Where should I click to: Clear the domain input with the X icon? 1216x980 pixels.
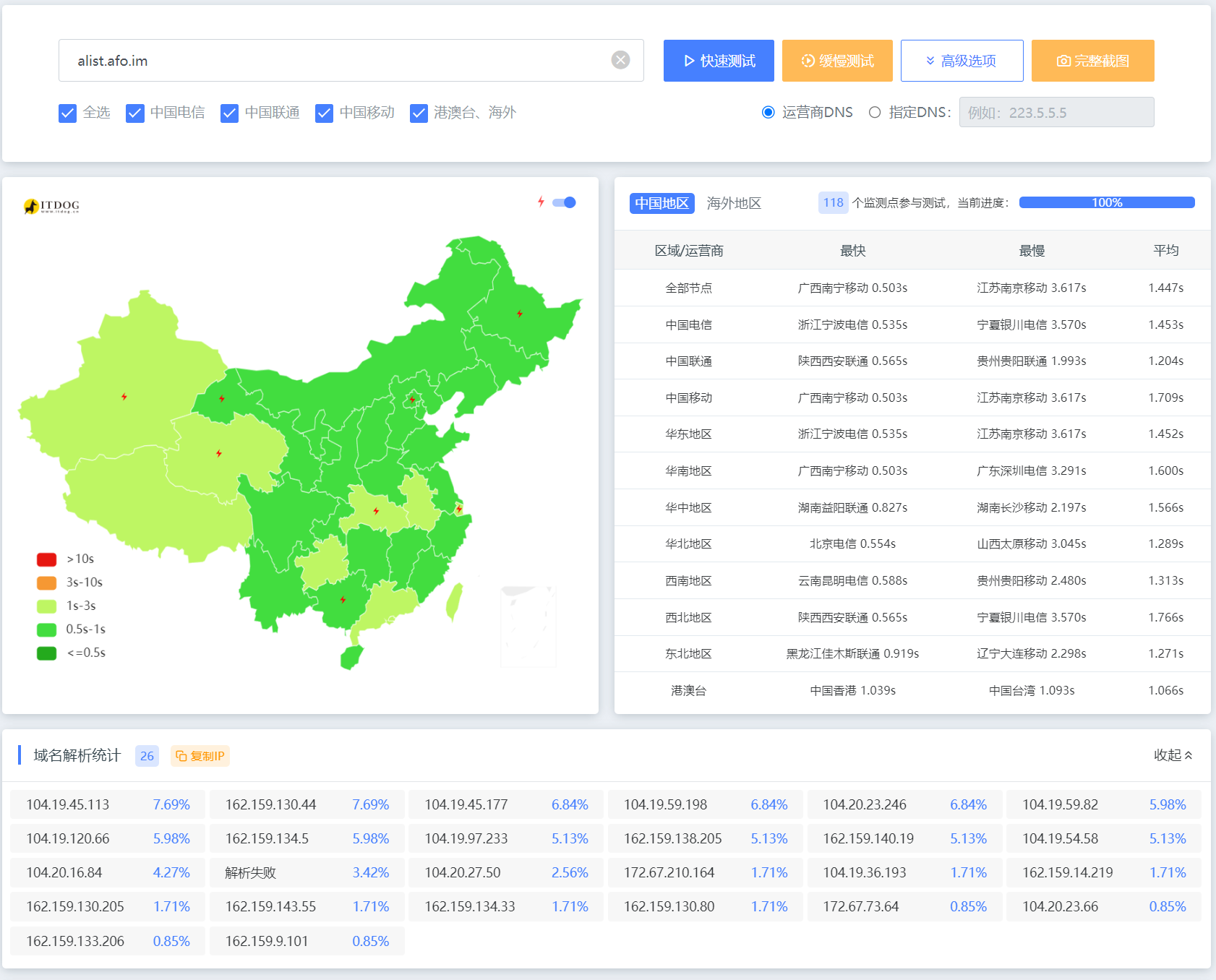tap(620, 60)
